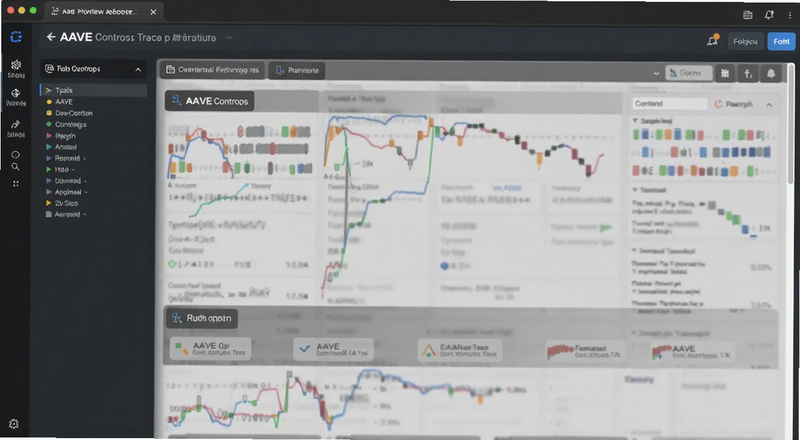
Task: Select the rightmost AAVE card with chart thumbnail
Action: point(693,351)
